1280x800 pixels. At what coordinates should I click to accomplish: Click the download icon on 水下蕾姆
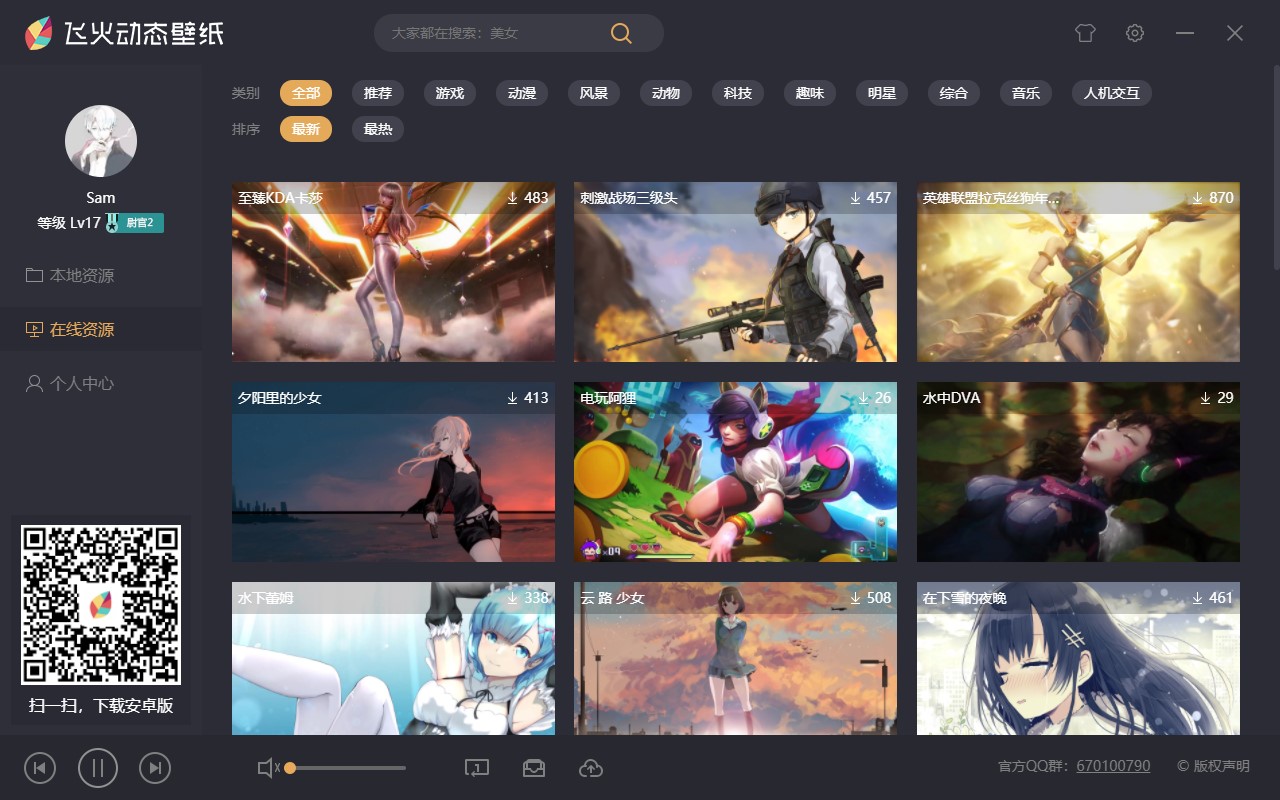513,598
